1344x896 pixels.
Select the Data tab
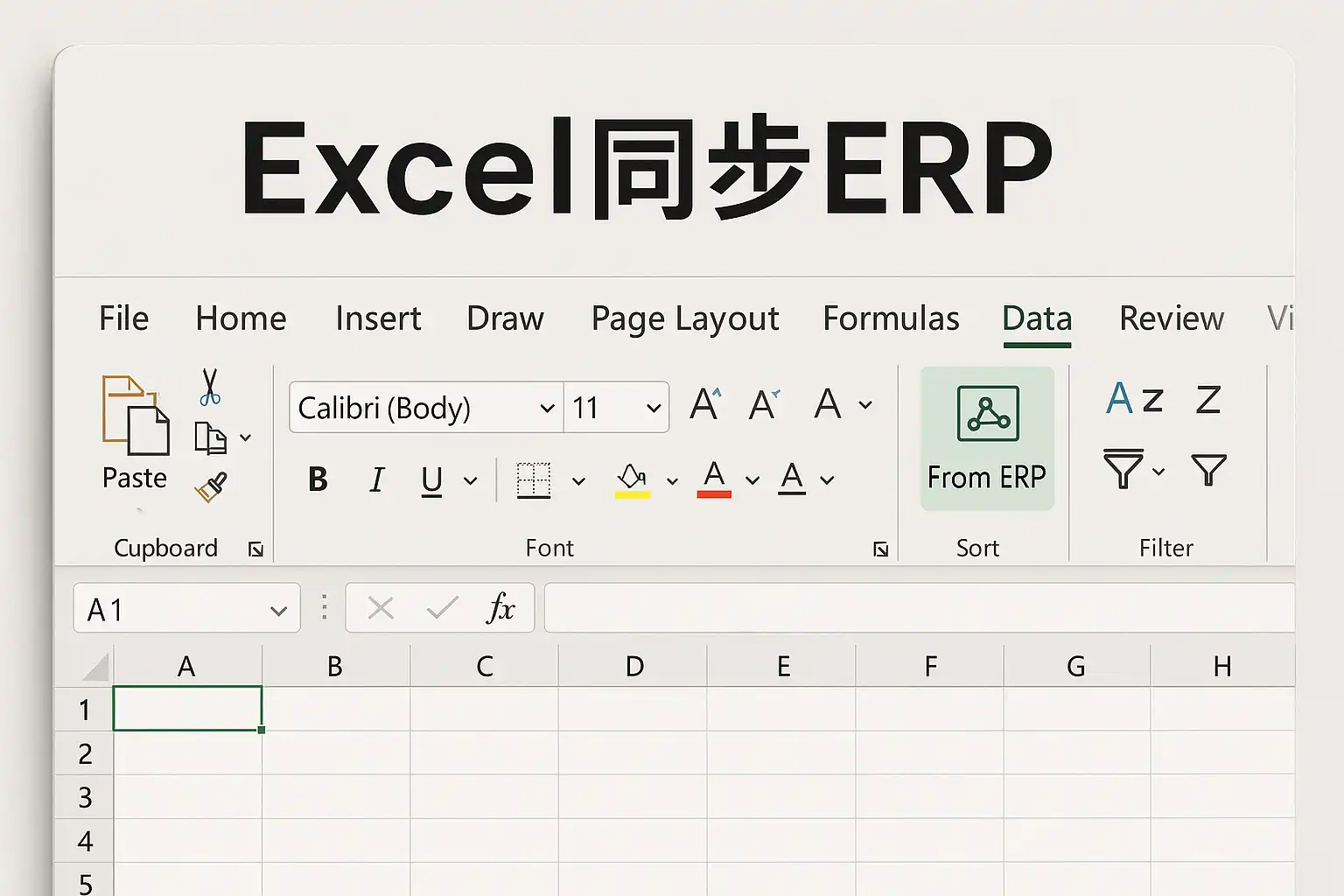tap(1037, 318)
